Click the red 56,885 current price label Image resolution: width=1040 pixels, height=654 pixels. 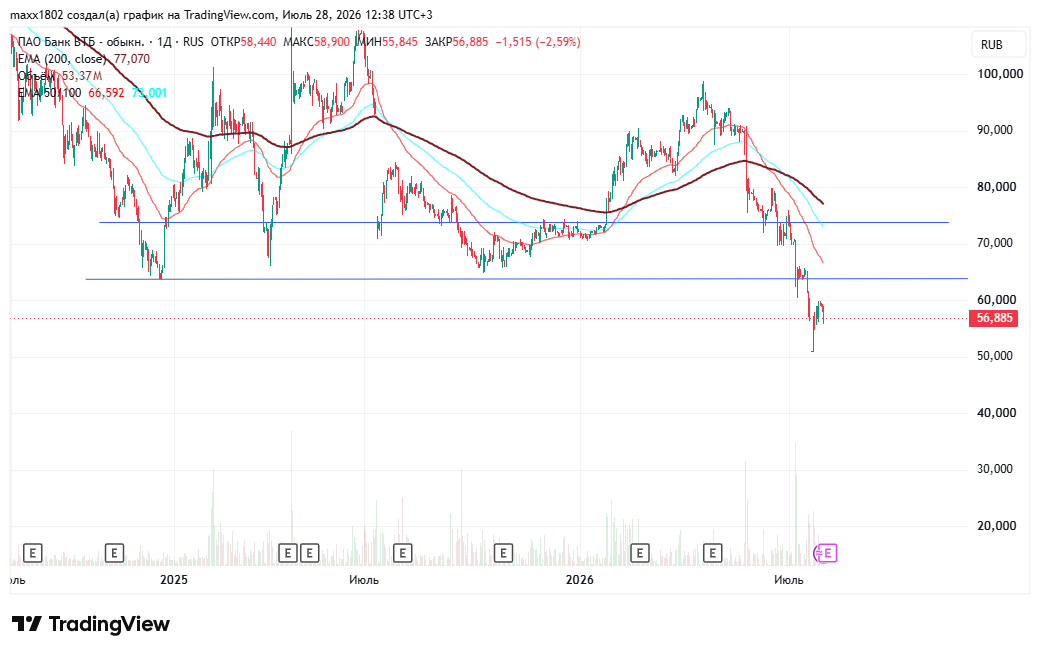pyautogui.click(x=994, y=318)
